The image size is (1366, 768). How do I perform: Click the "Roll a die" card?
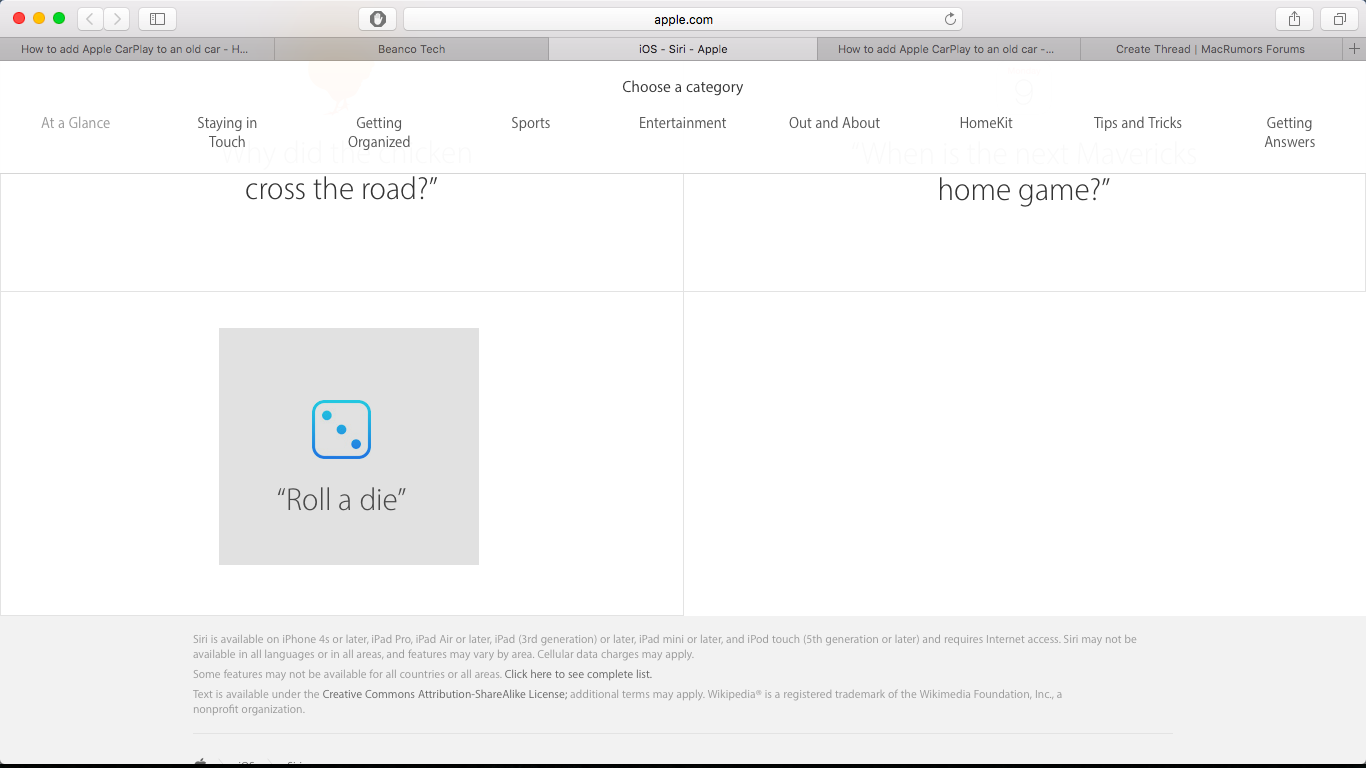[349, 446]
